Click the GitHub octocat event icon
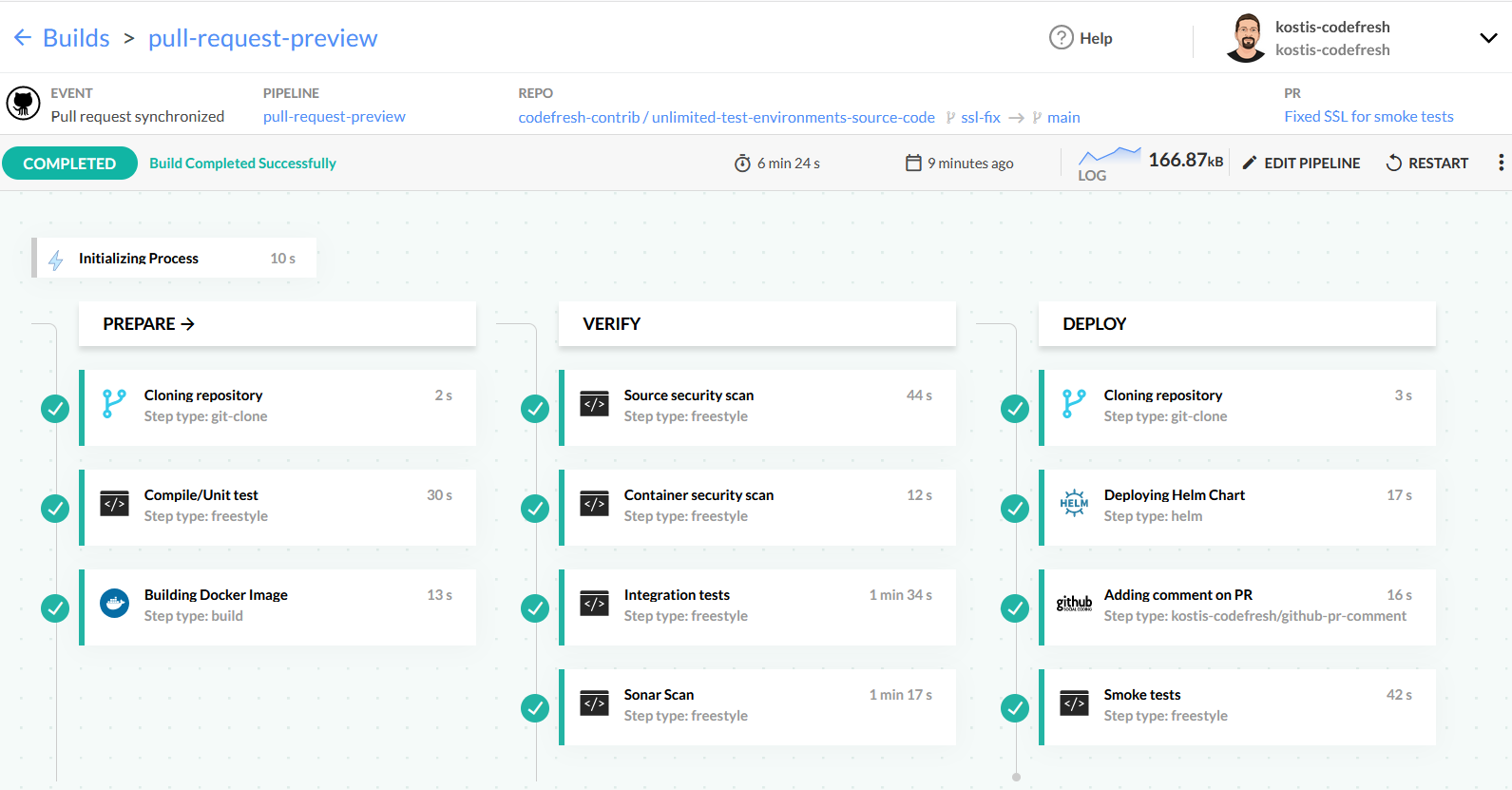This screenshot has height=790, width=1512. pos(23,104)
